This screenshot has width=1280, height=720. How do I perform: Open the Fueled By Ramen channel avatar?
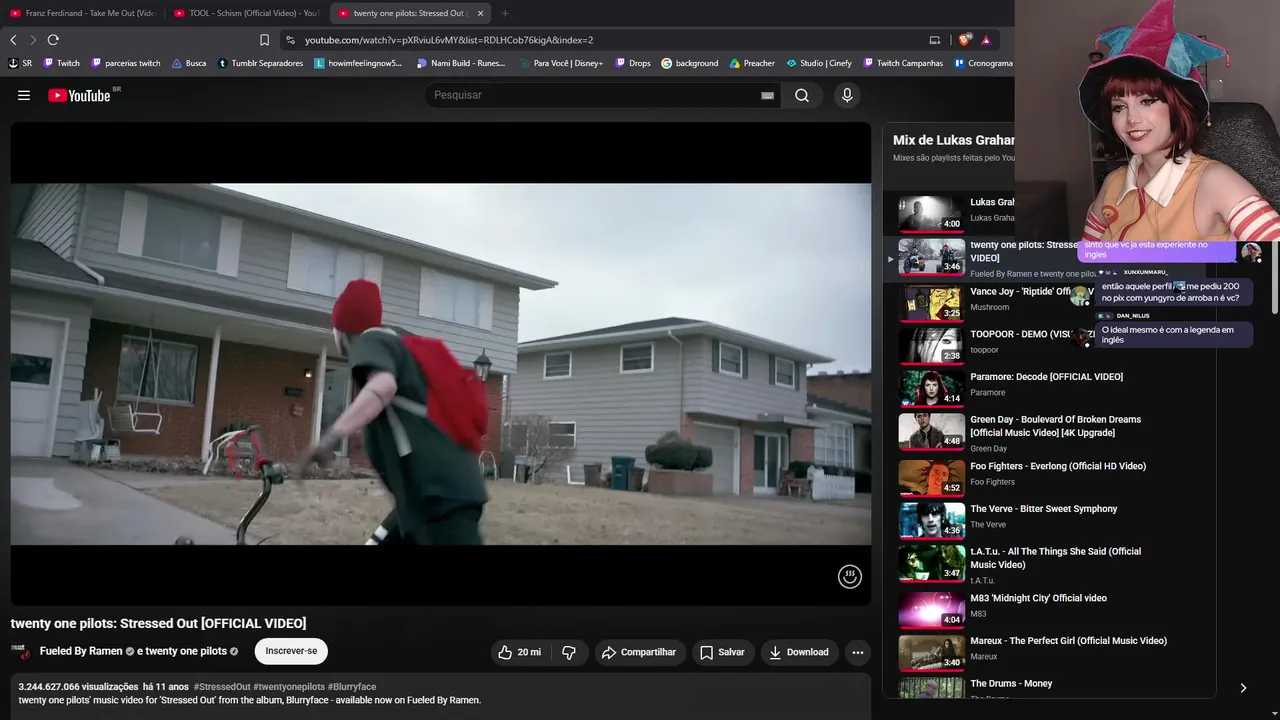(x=20, y=651)
